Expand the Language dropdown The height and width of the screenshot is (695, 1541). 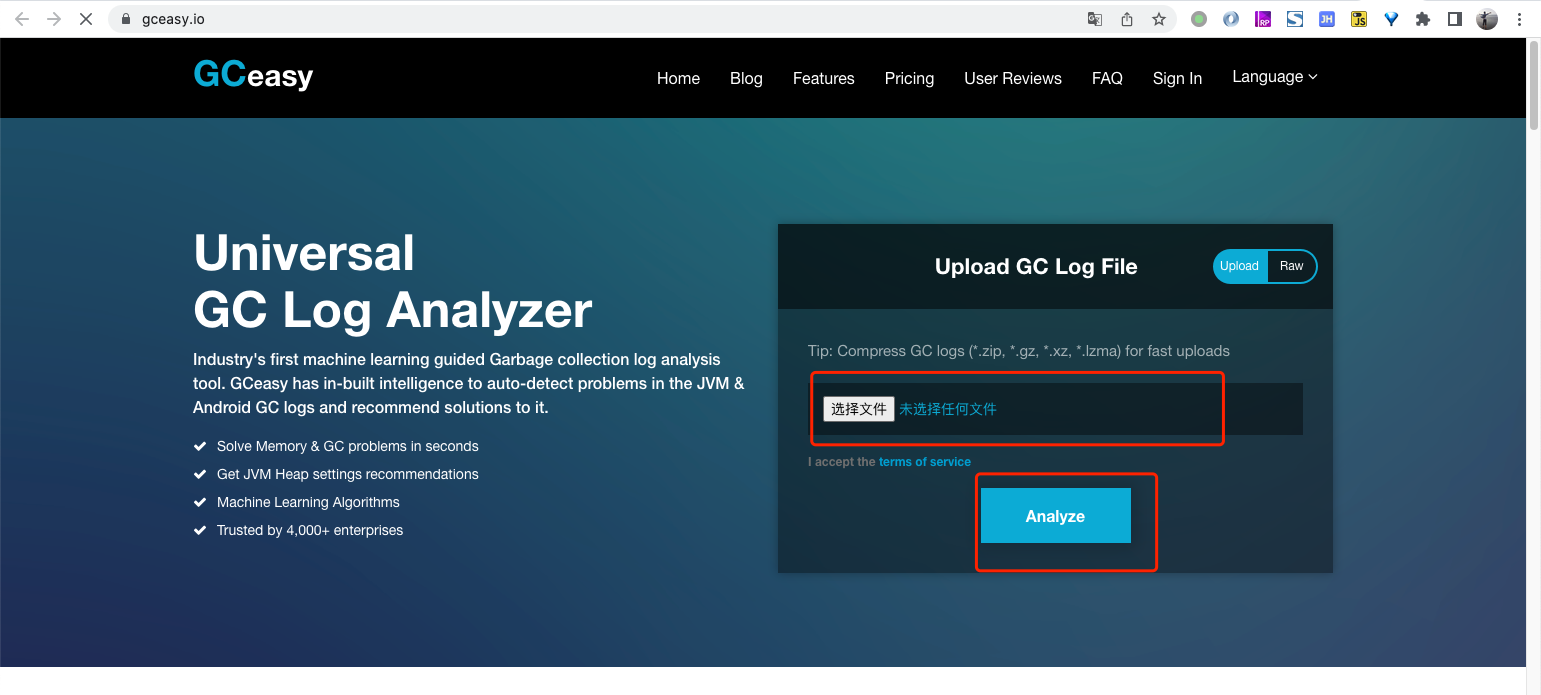(x=1275, y=77)
